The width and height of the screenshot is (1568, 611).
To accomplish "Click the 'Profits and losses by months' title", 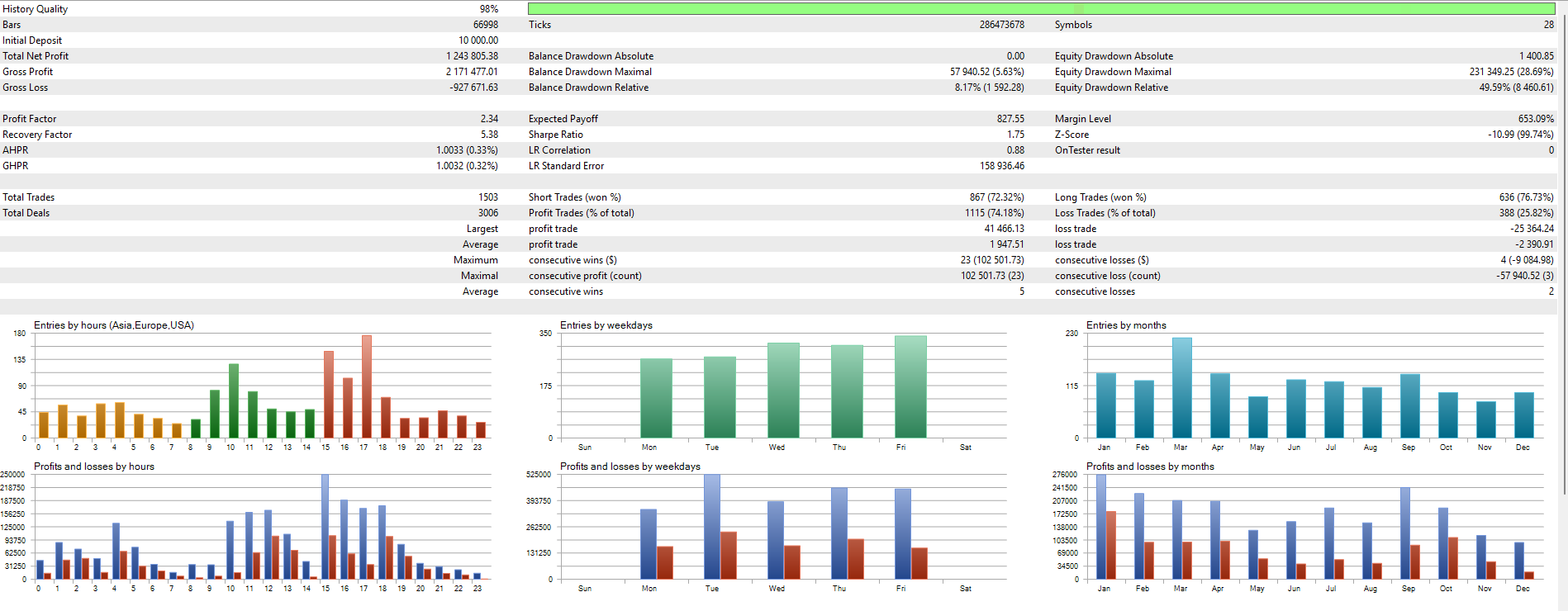I will tap(1149, 467).
